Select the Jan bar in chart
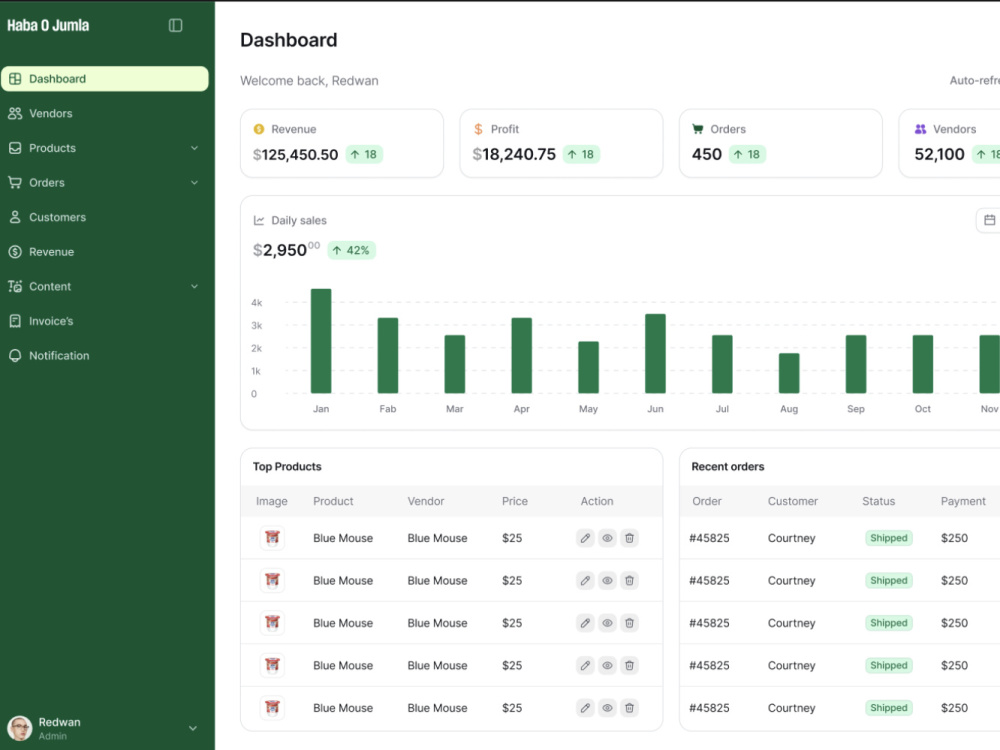 pos(321,341)
